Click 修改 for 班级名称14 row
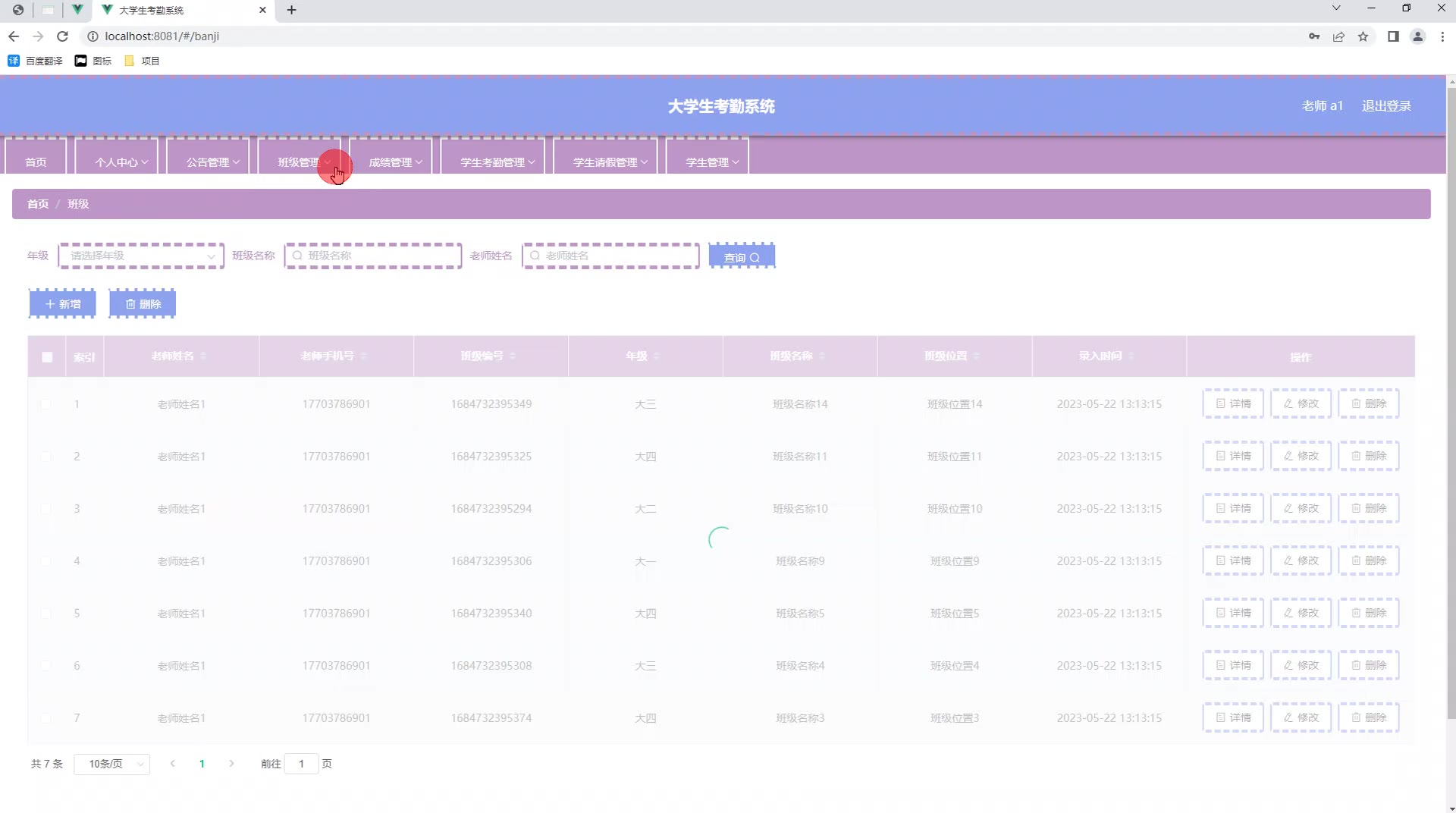The height and width of the screenshot is (813, 1456). click(x=1301, y=404)
